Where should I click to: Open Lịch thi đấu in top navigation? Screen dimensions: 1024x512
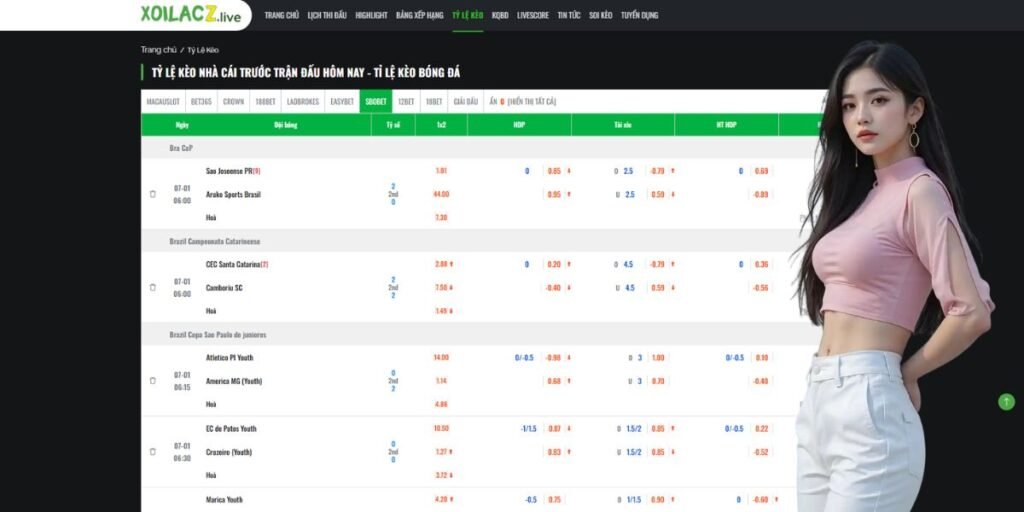(327, 16)
